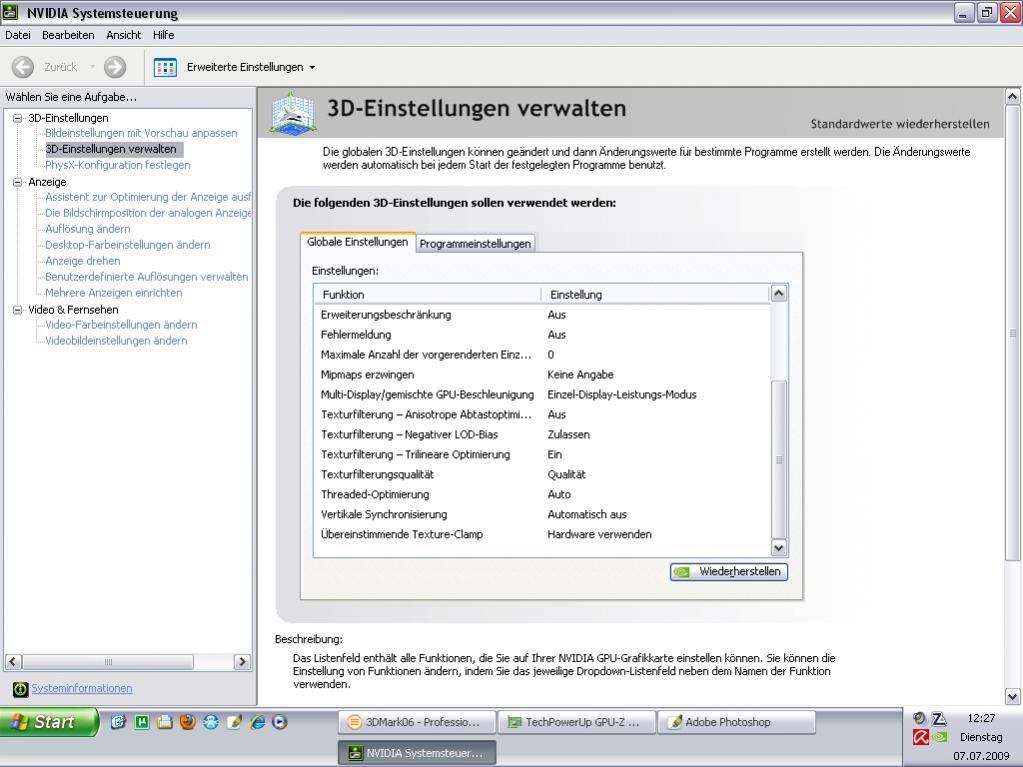Viewport: 1023px width, 767px height.
Task: Select Anzeige drehen in tree
Action: point(82,261)
